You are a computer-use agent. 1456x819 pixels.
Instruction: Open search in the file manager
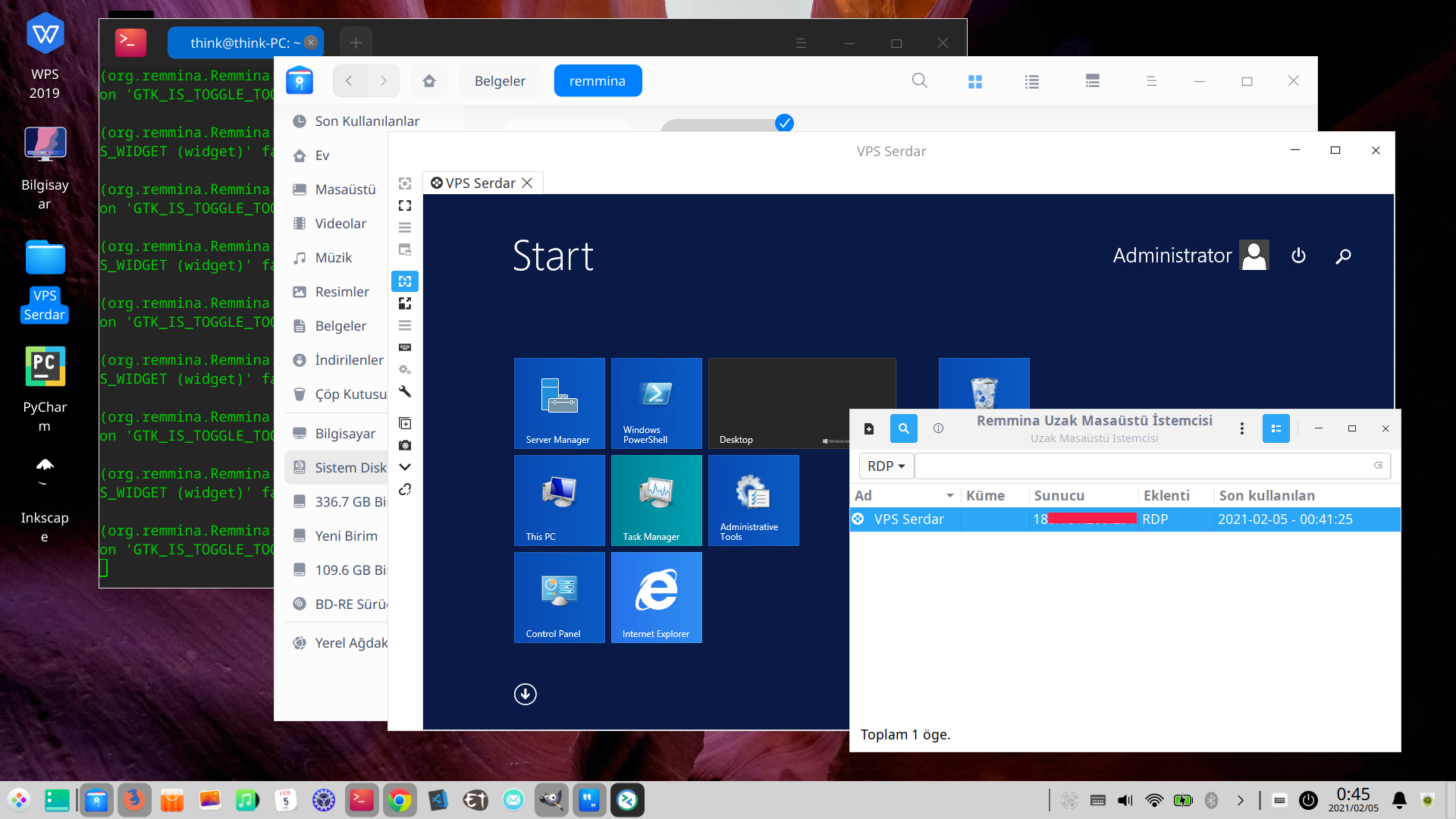pos(919,80)
